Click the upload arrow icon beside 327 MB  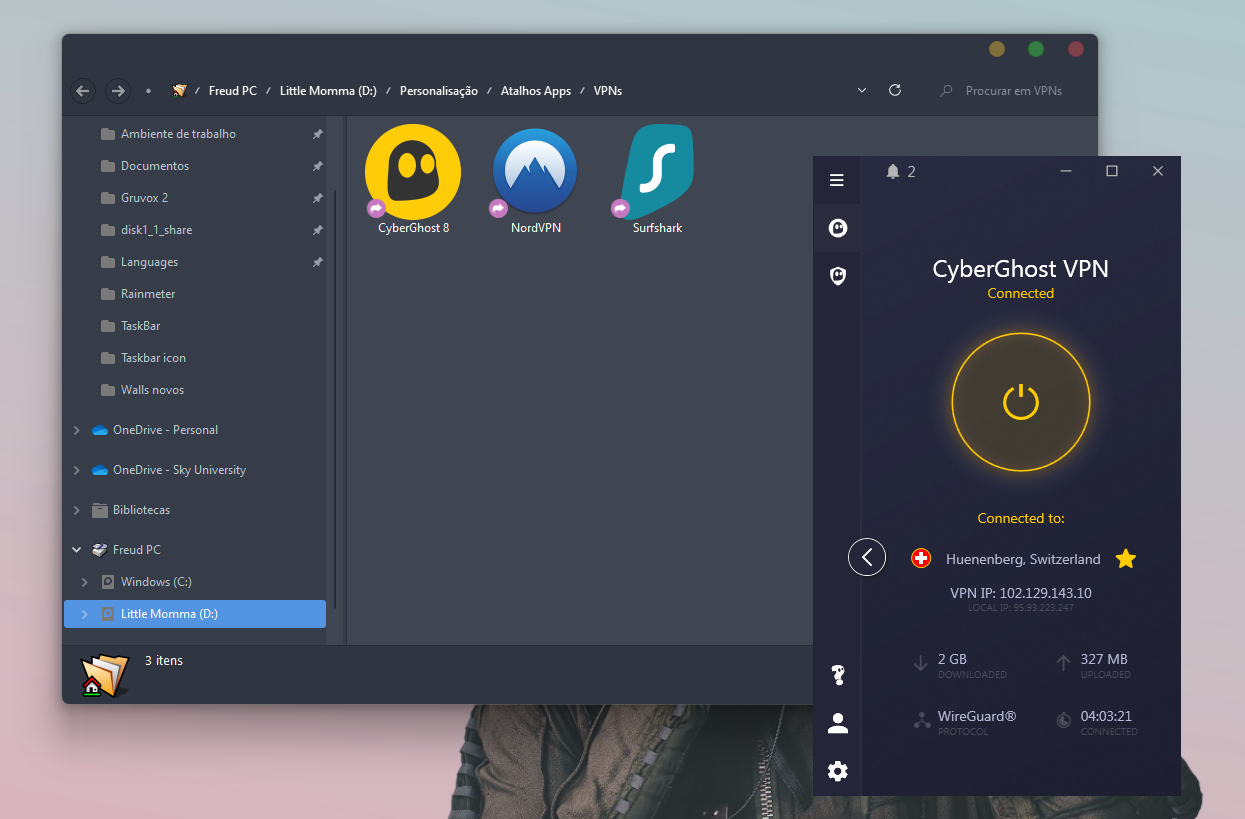click(1064, 663)
